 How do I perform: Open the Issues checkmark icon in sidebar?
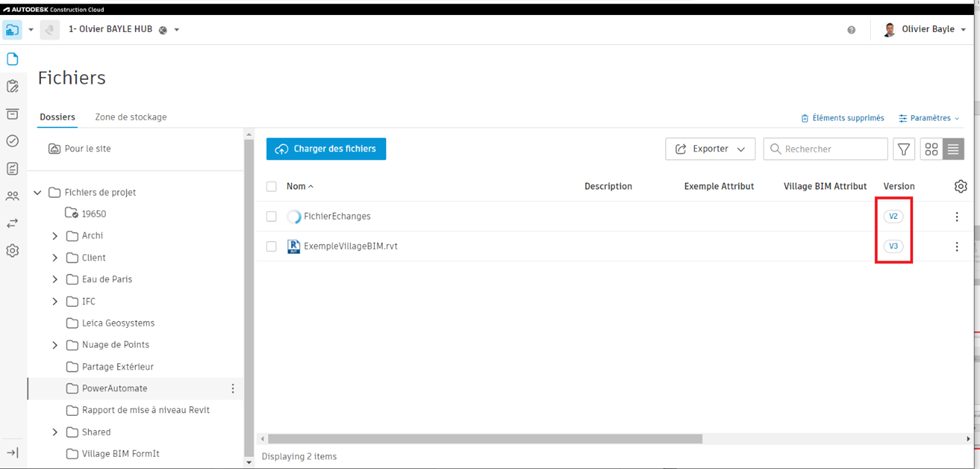pos(12,141)
